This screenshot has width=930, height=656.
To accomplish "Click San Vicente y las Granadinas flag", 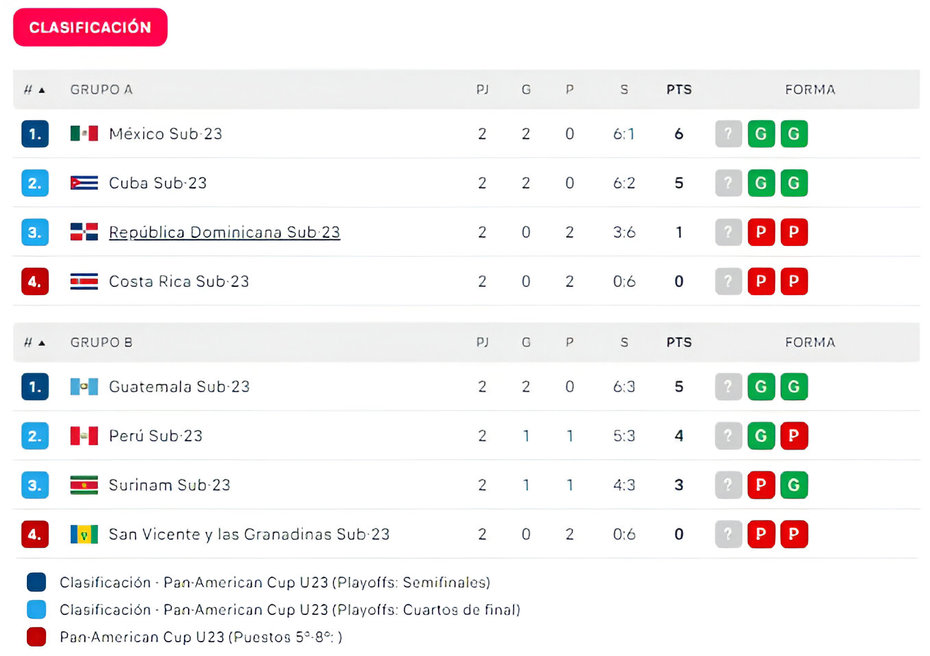I will (84, 534).
